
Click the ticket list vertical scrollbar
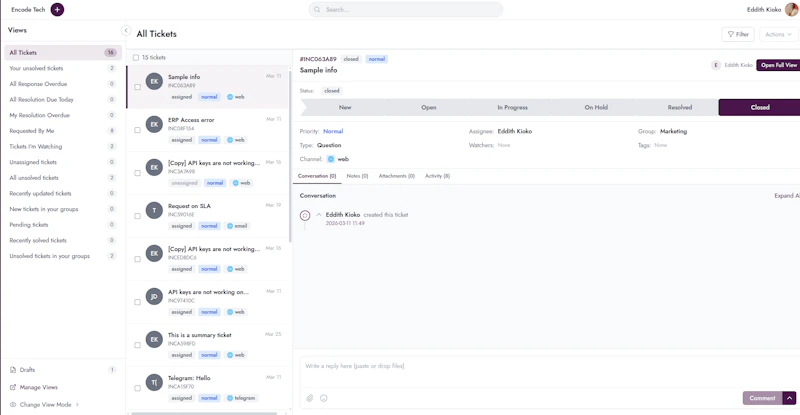tap(290, 156)
